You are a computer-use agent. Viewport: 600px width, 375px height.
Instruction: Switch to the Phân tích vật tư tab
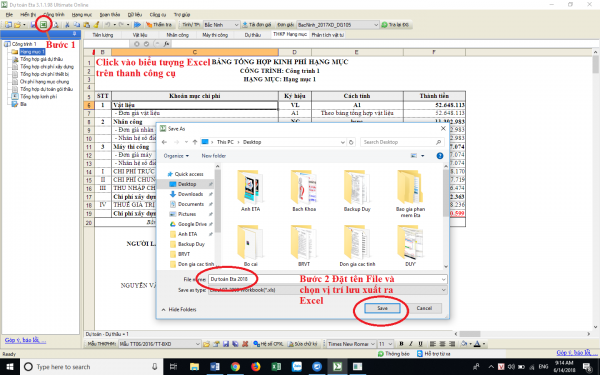tap(328, 35)
